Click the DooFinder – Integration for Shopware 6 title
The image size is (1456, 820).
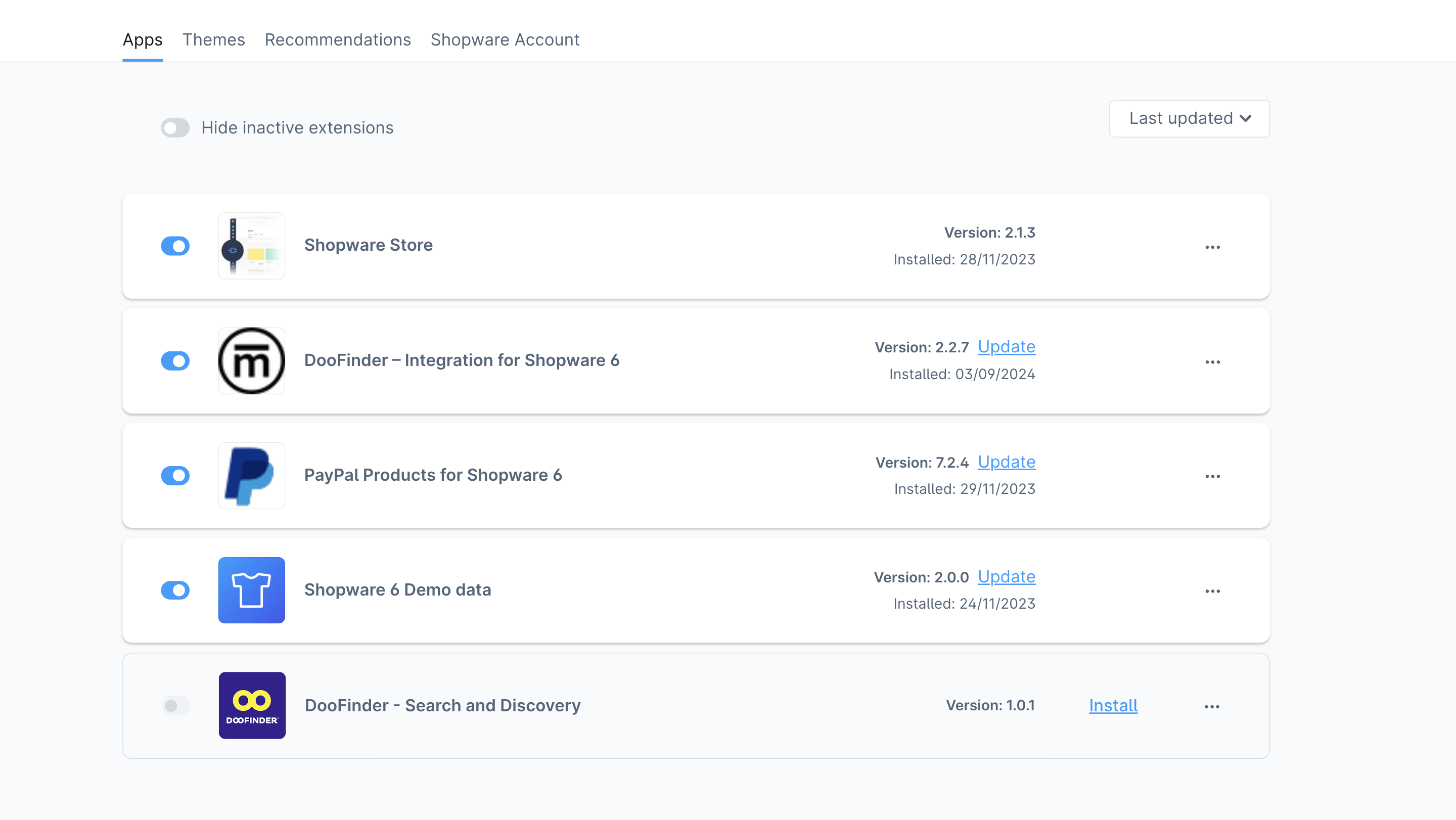point(462,360)
